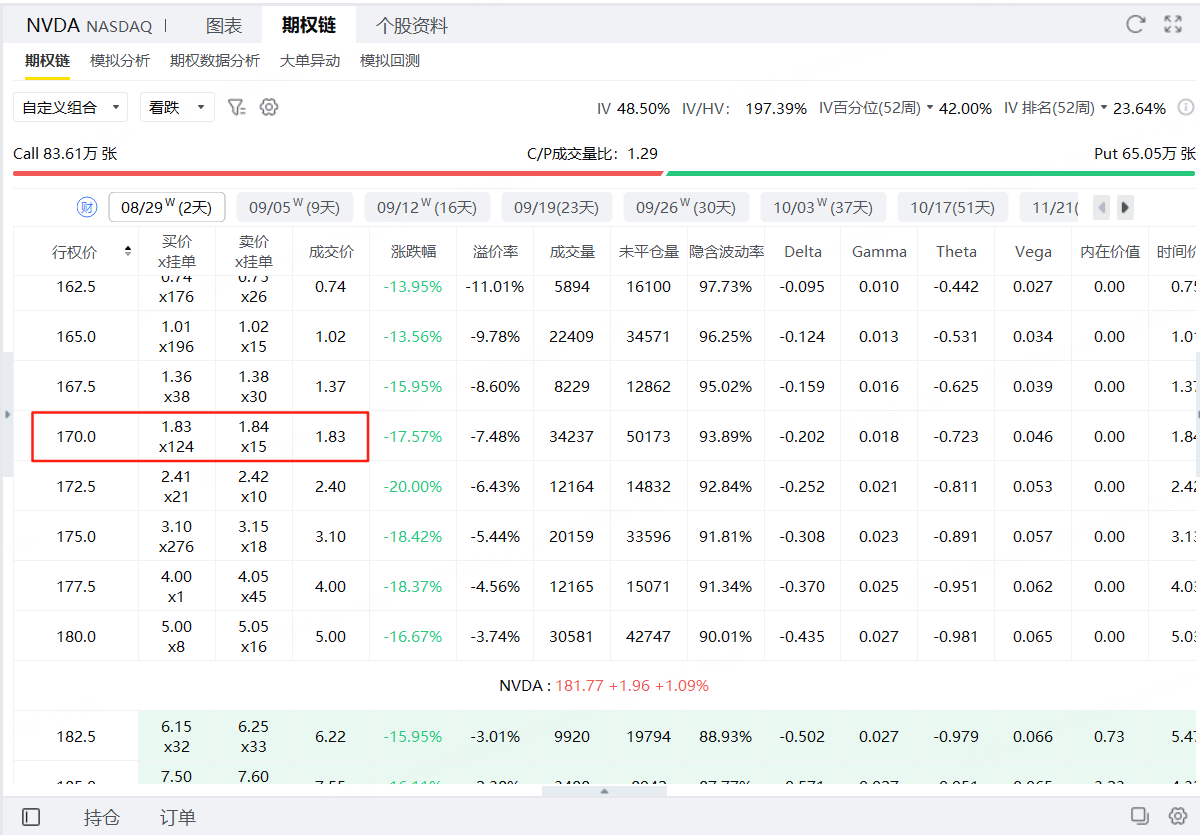The width and height of the screenshot is (1200, 835).
Task: Click bid 3.10 x276 in 175.0 row
Action: [x=177, y=536]
